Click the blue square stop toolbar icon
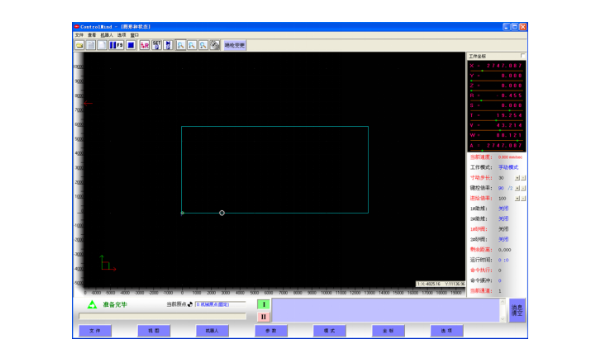606x364 pixels. coord(131,45)
